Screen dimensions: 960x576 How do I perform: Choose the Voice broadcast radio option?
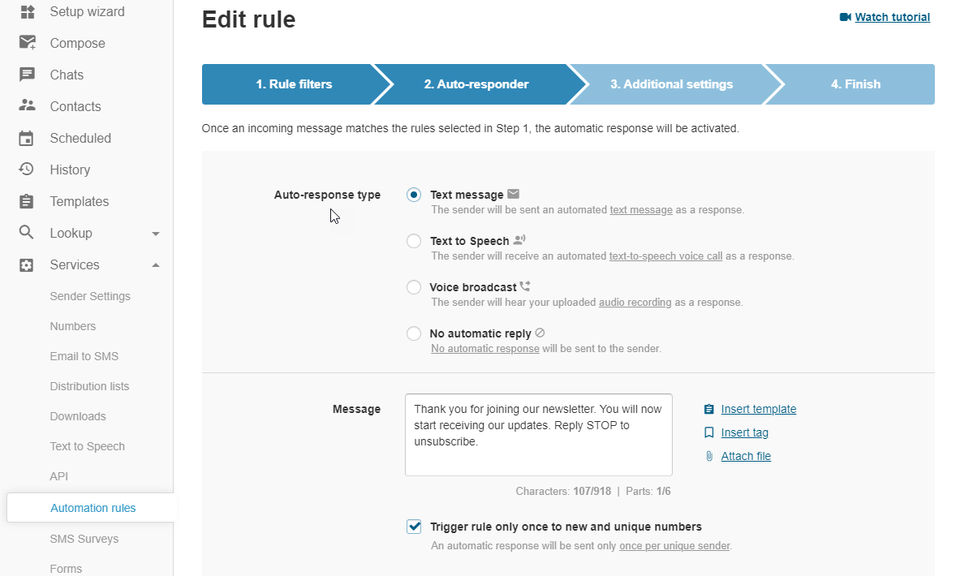pos(414,287)
